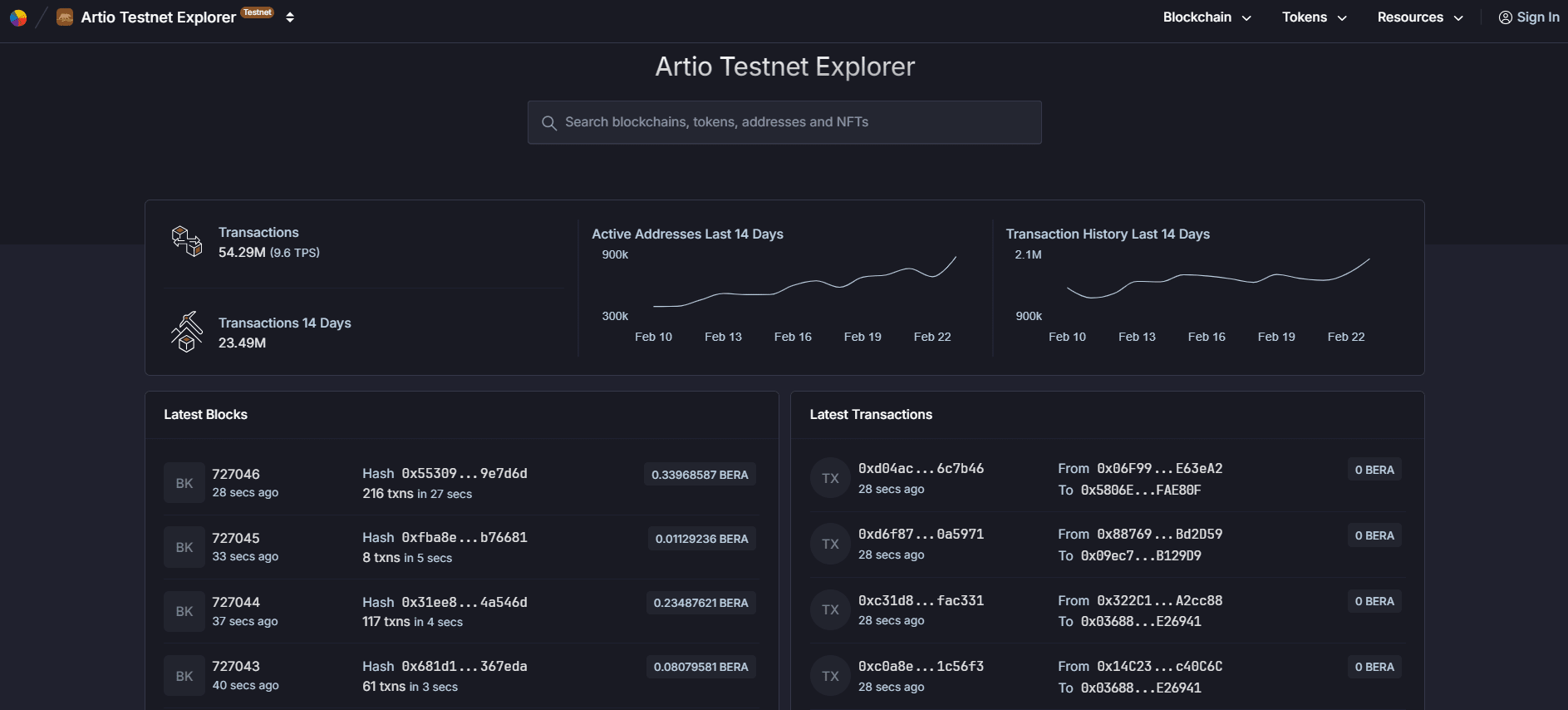Expand the Resources chevron arrow

point(1458,18)
